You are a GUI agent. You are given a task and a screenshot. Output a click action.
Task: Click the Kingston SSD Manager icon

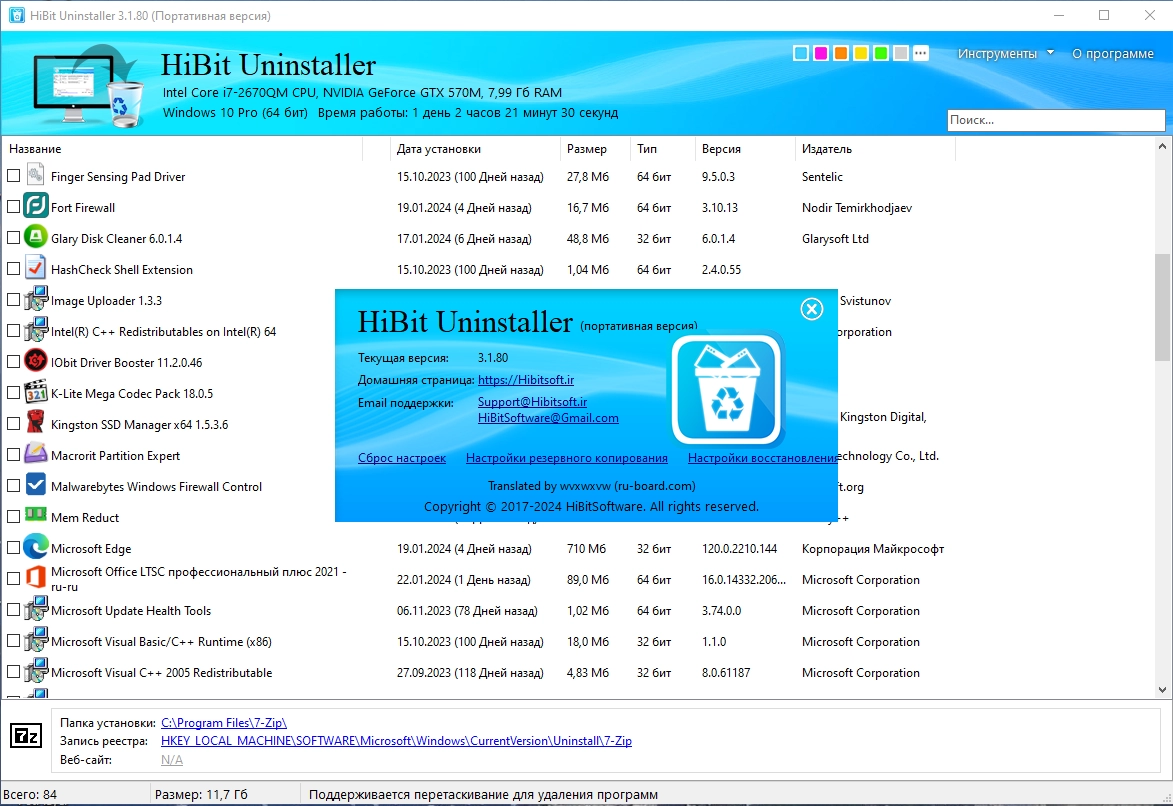pos(35,424)
